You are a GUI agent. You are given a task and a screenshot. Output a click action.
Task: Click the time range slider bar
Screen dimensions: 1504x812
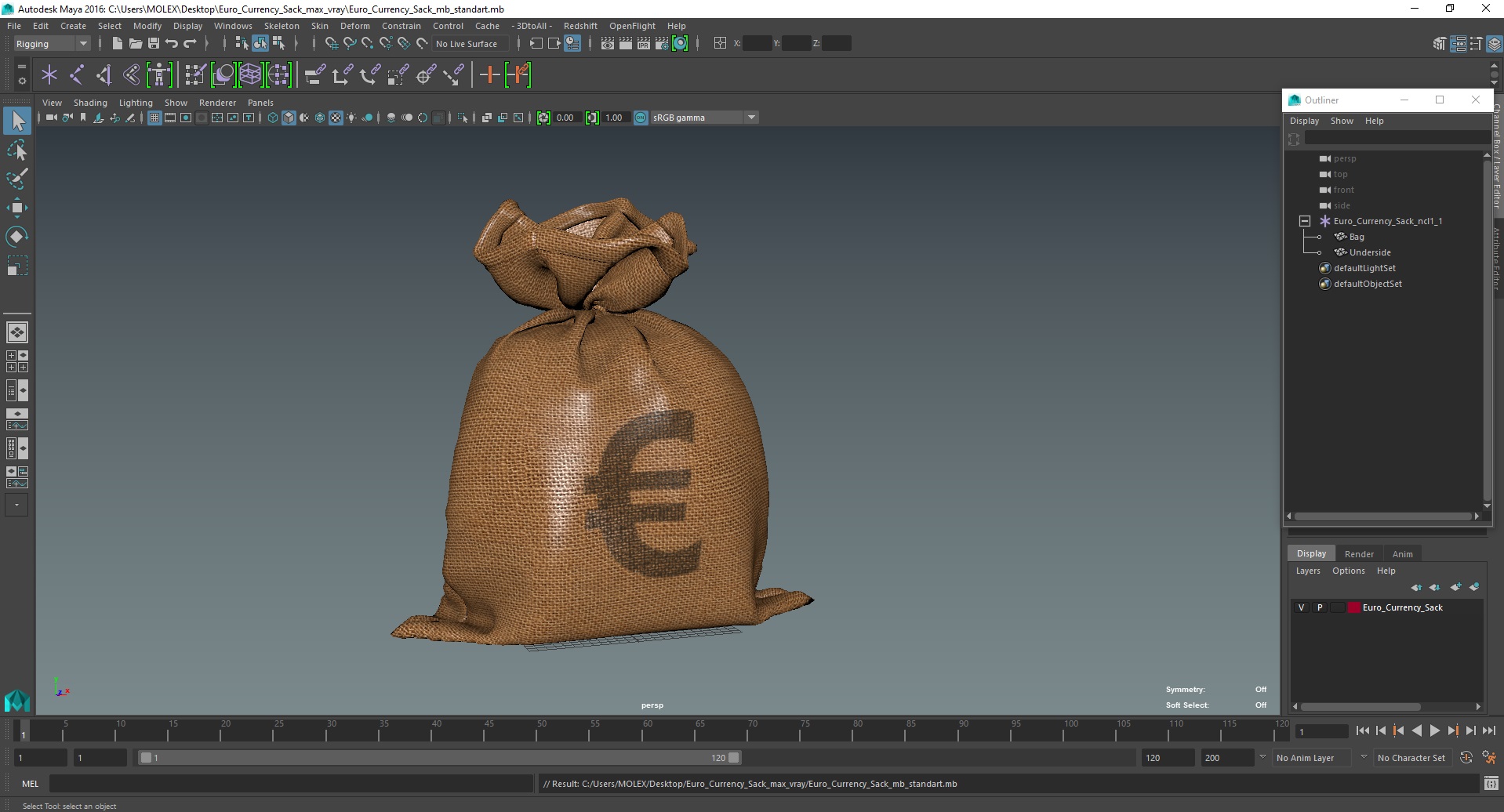pos(440,757)
